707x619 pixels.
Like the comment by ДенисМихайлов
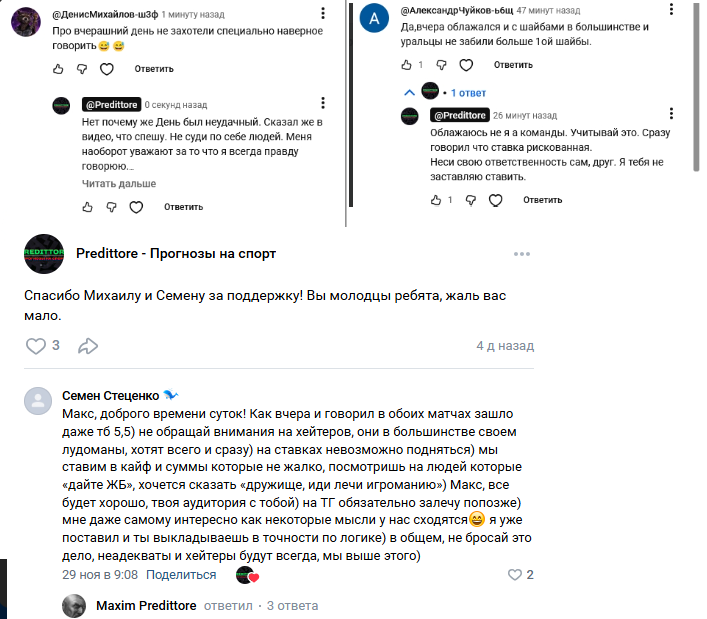coord(57,69)
